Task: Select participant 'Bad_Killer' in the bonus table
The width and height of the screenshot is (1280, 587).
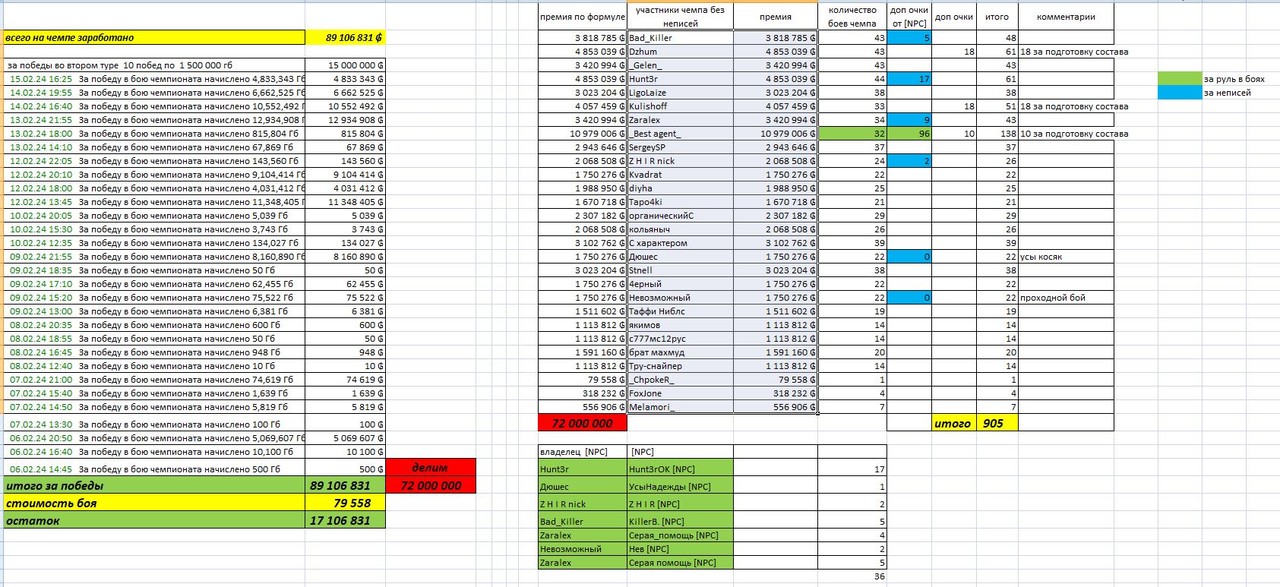Action: [679, 37]
